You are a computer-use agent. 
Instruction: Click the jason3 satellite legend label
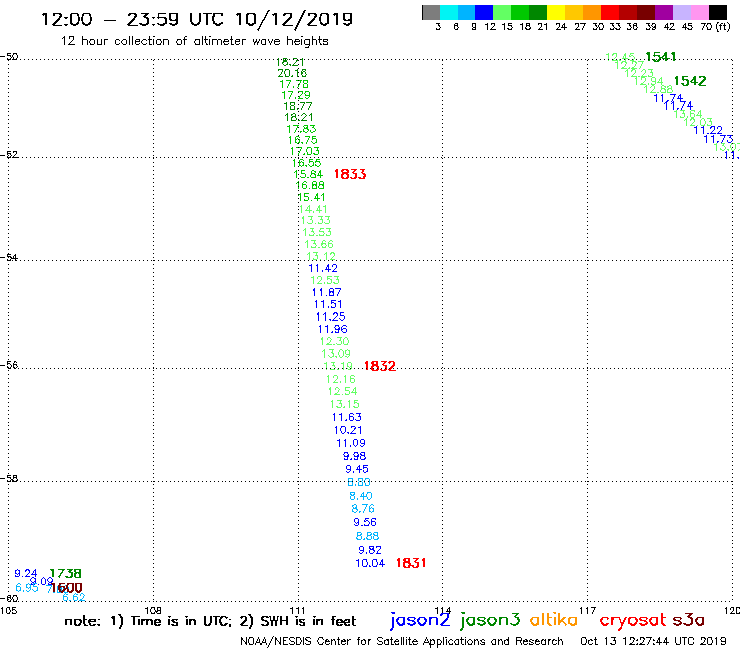[490, 620]
